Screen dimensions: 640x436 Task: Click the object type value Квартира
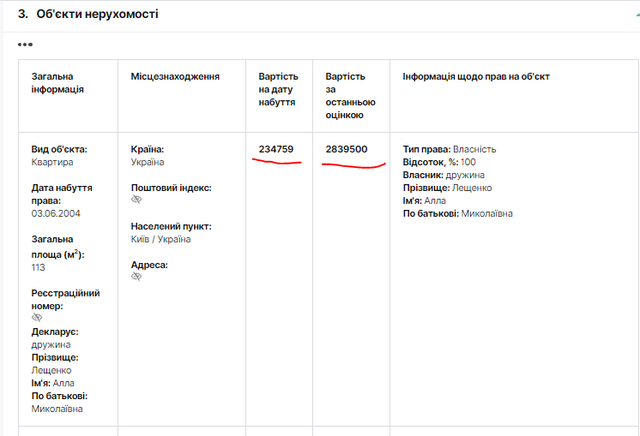(52, 162)
